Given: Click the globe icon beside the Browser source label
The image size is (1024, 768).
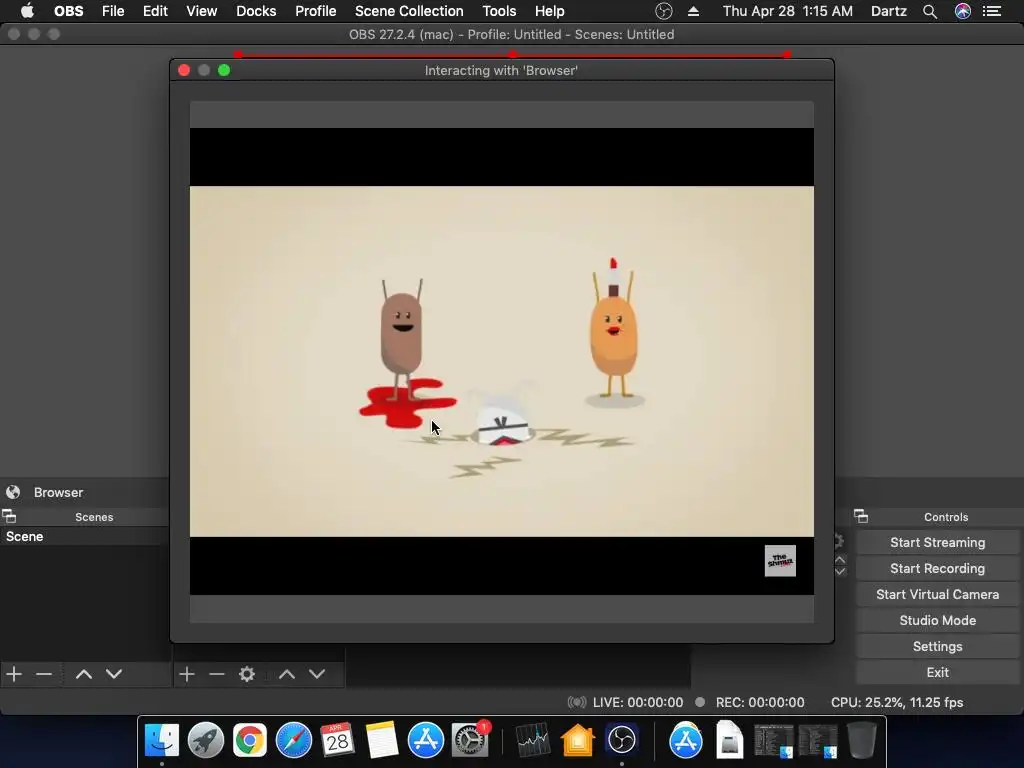Looking at the screenshot, I should tap(13, 492).
